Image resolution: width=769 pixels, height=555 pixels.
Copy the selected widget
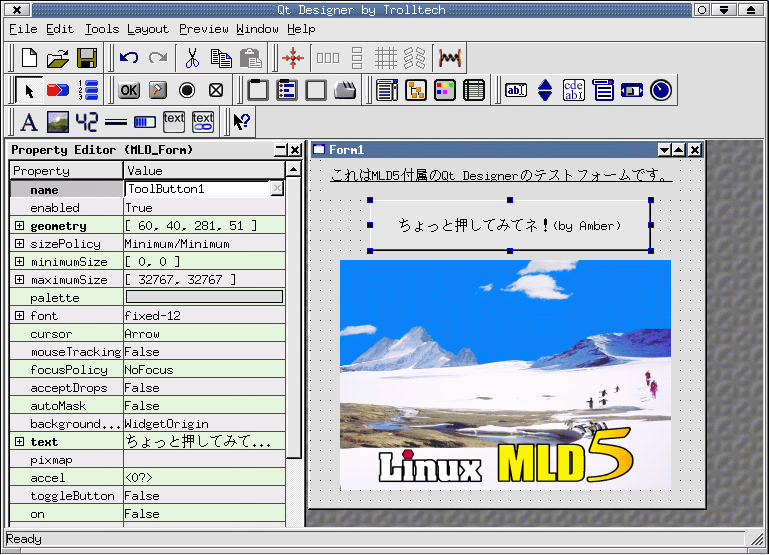pyautogui.click(x=221, y=58)
